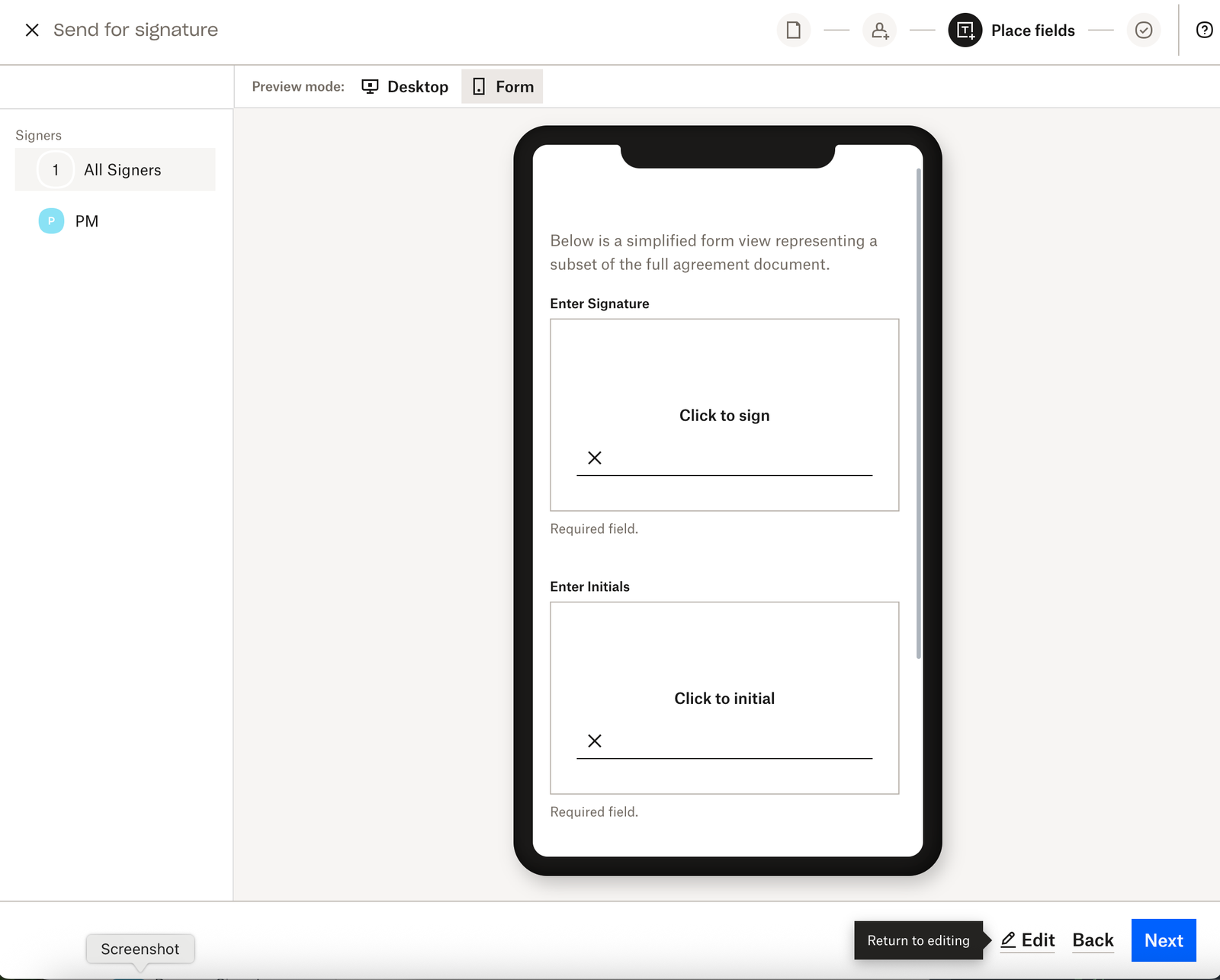
Task: Click the Click to sign signature field
Action: click(724, 415)
